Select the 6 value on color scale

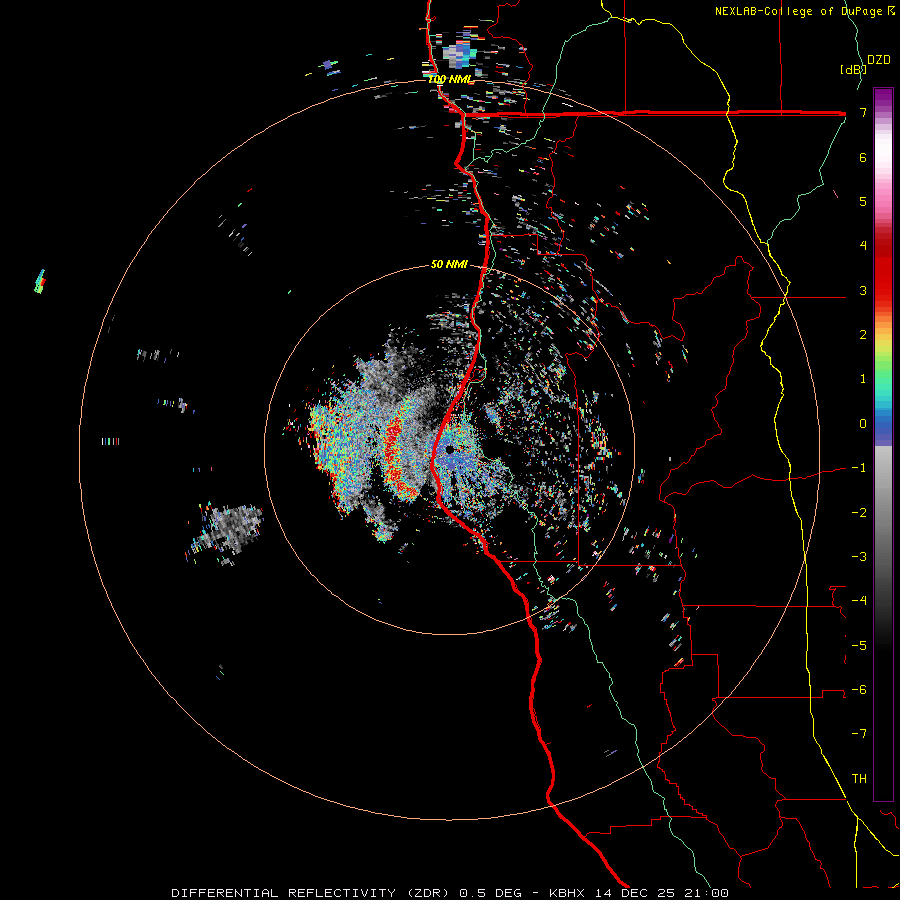(863, 157)
